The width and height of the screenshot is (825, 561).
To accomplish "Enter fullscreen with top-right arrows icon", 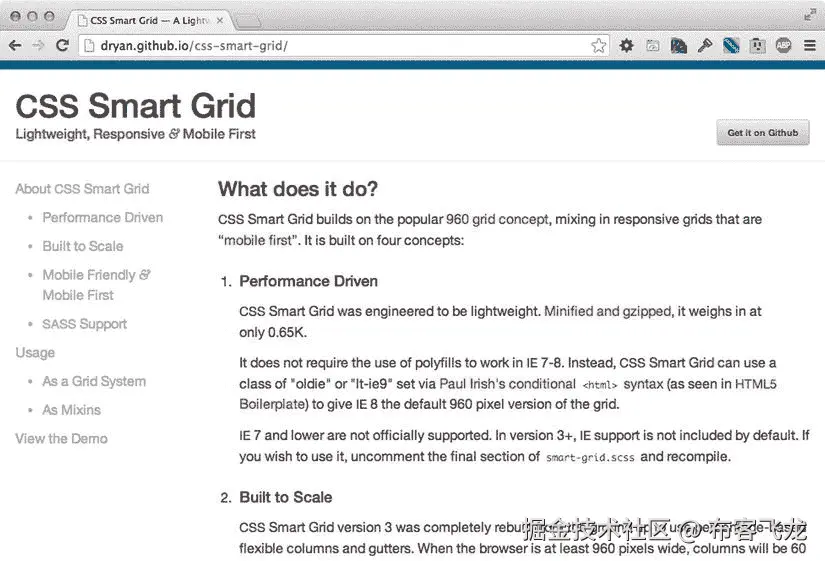I will pyautogui.click(x=810, y=15).
